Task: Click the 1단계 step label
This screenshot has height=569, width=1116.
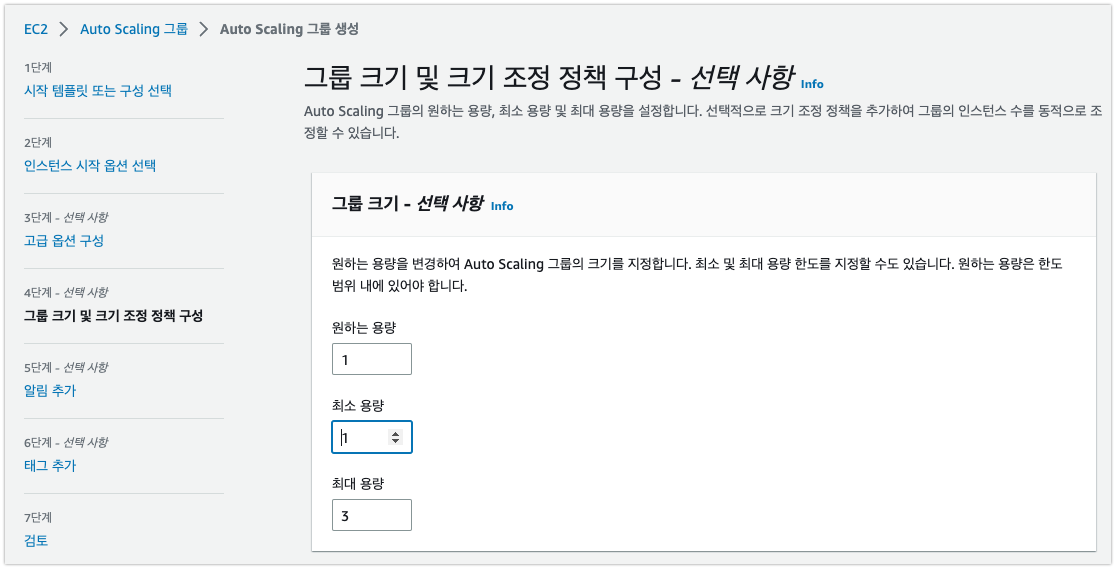Action: click(38, 68)
